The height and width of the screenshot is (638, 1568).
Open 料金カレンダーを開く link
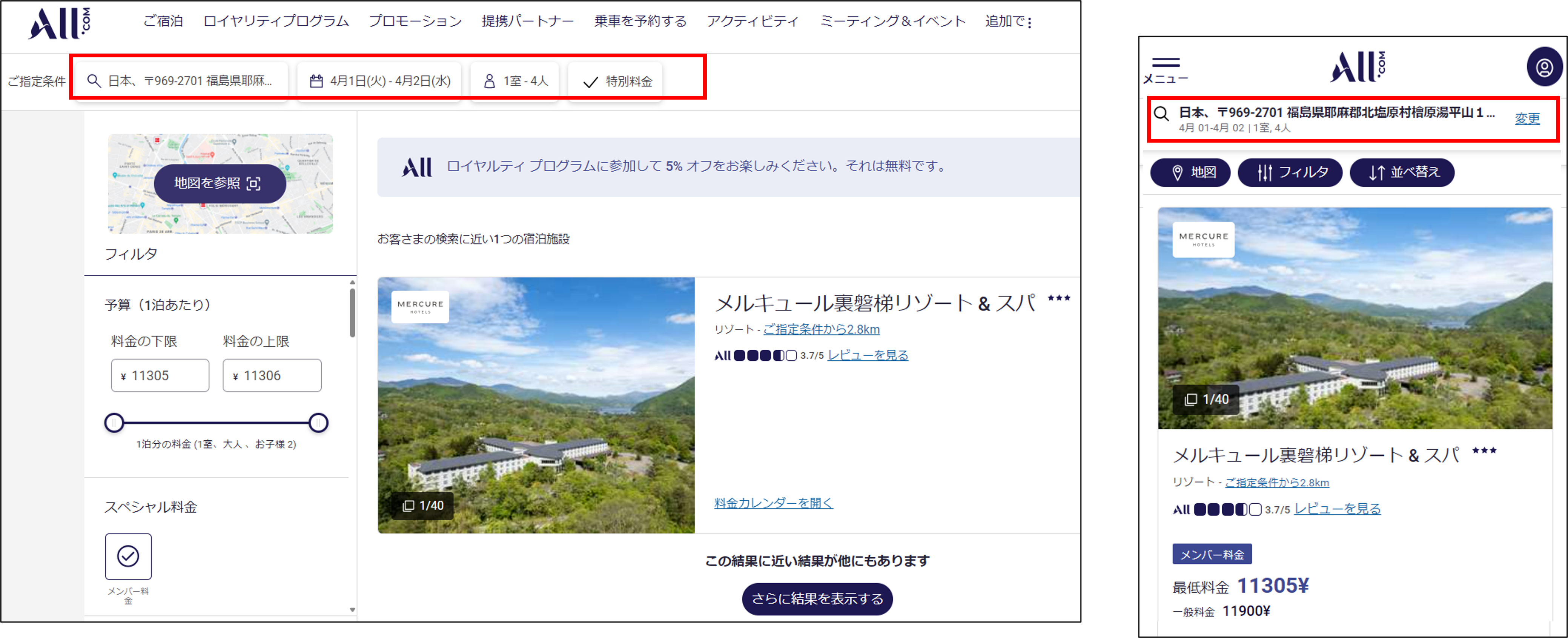[773, 503]
